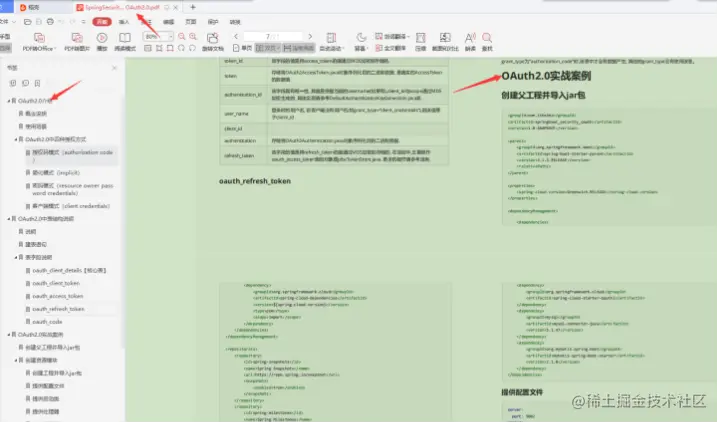Viewport: 720px width, 423px height.
Task: Click the oauth_refresh_token heading in document
Action: pos(255,181)
